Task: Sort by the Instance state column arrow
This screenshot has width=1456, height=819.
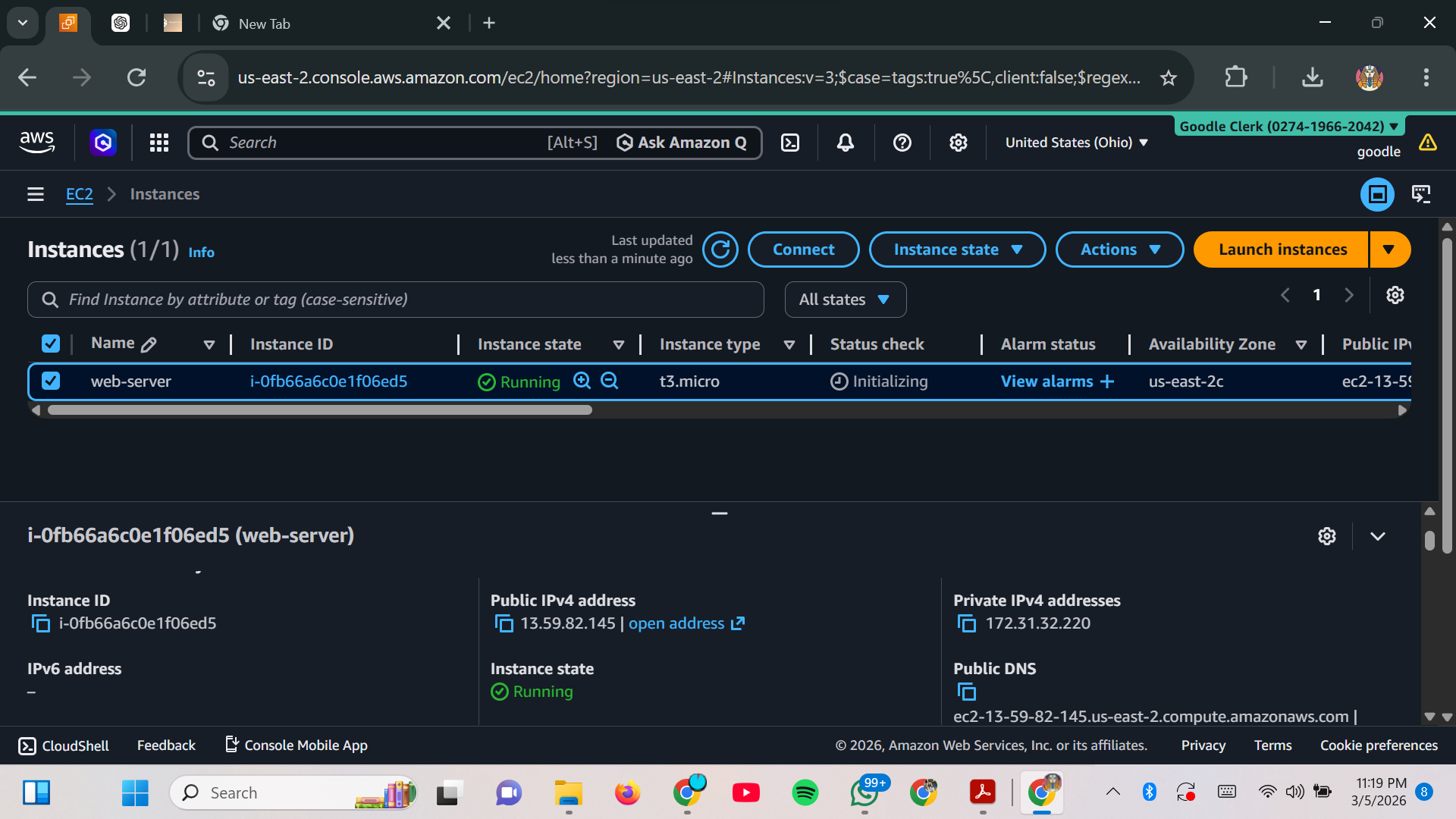Action: 618,345
